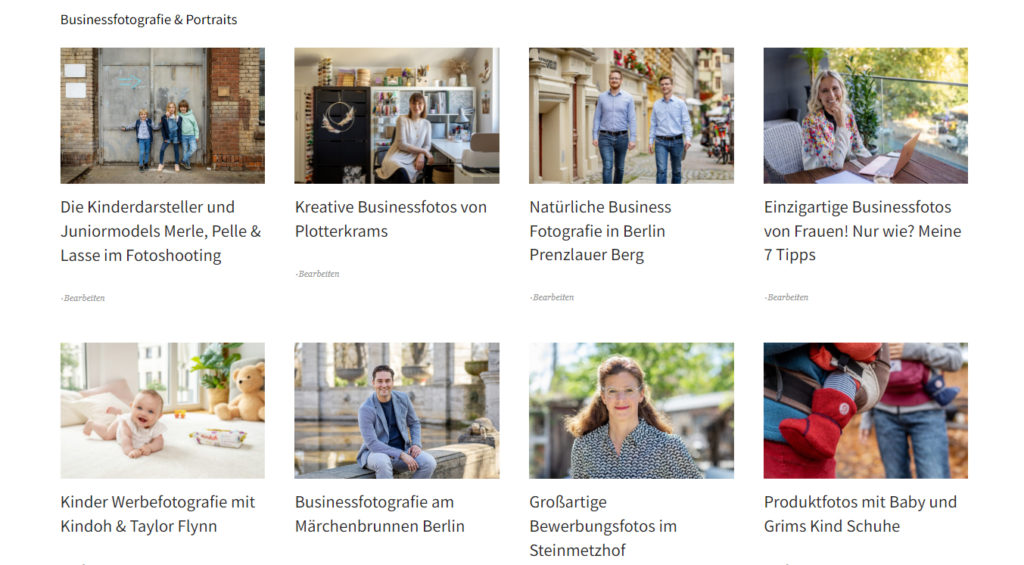This screenshot has width=1024, height=565.
Task: Click Bearbeiten under the Prenzlauer Berg post
Action: [552, 297]
